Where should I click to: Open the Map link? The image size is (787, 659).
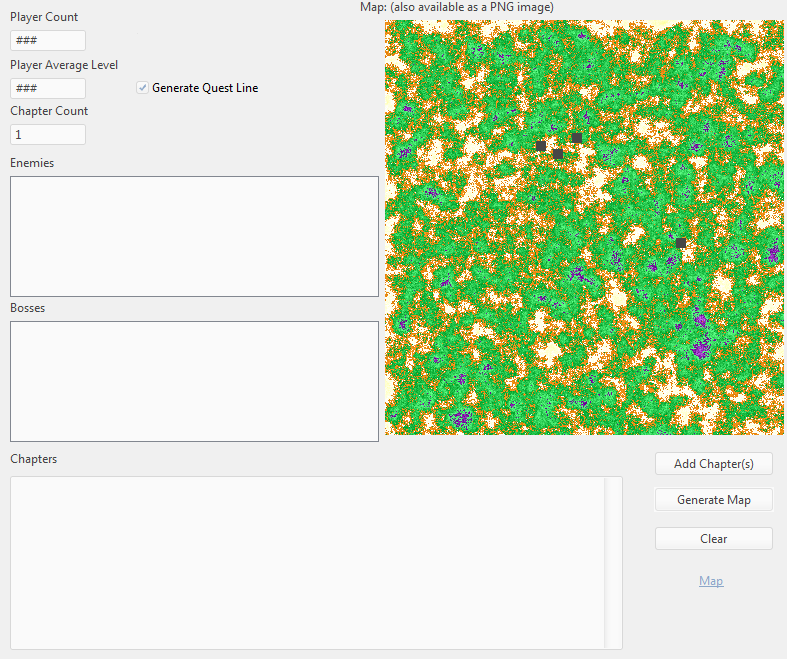pyautogui.click(x=711, y=581)
